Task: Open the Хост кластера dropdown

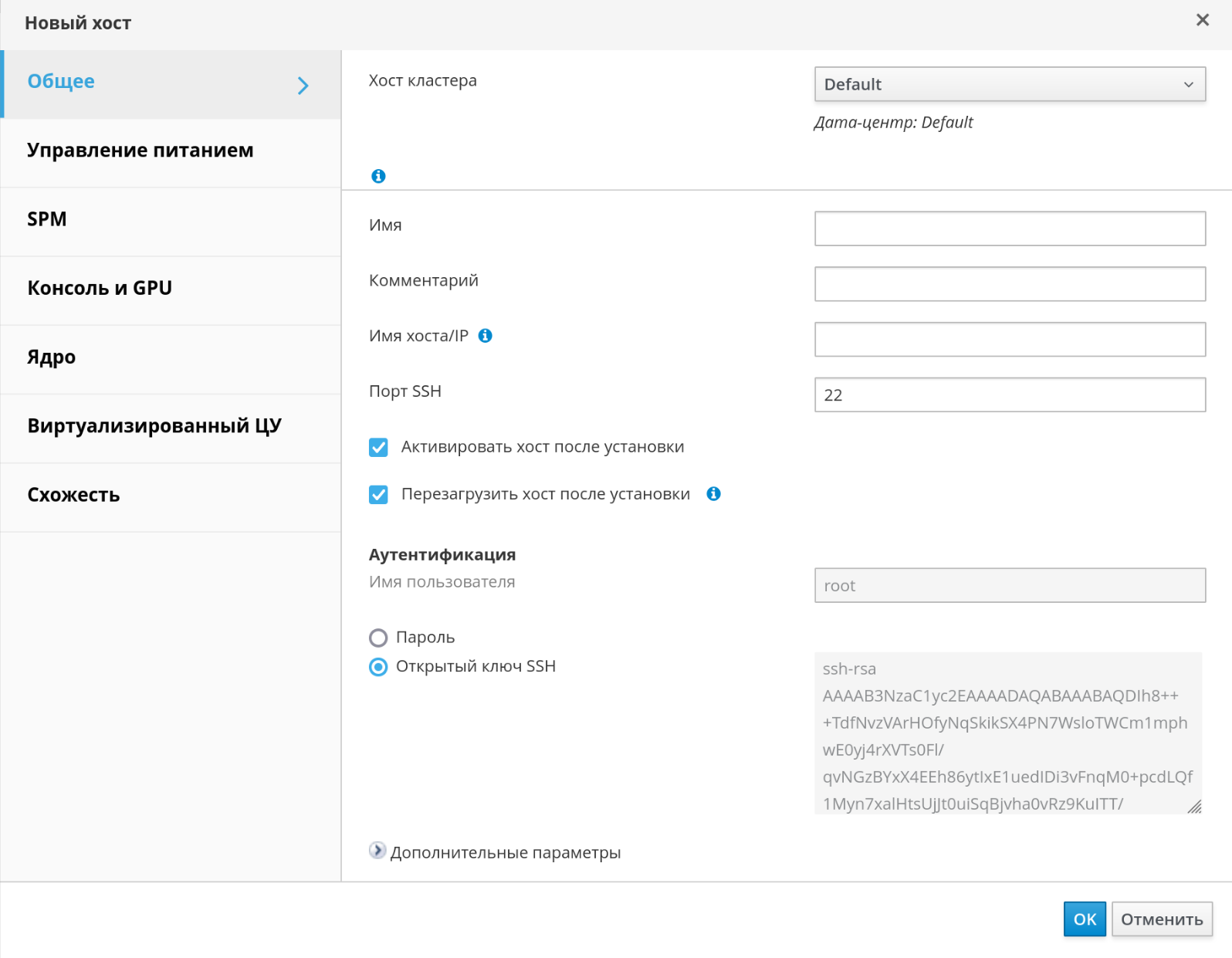Action: 1009,84
